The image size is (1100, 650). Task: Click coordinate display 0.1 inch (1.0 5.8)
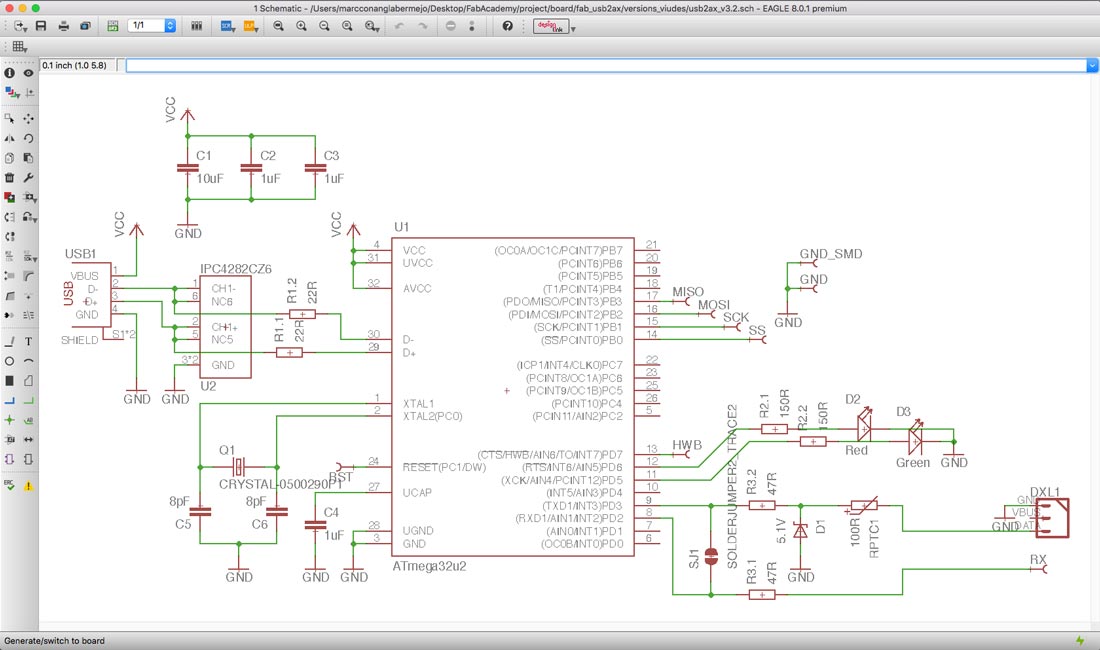pos(74,65)
